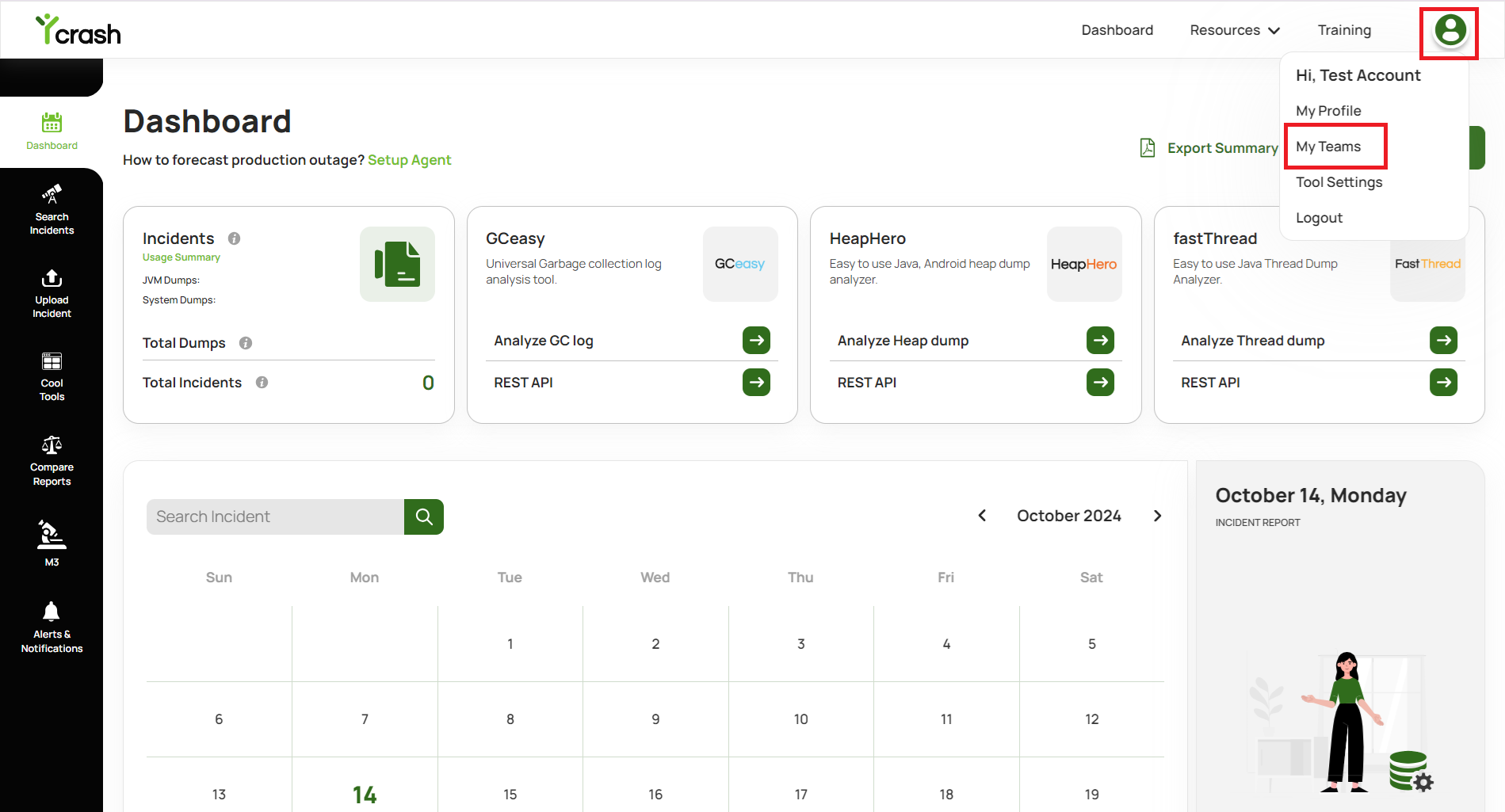Click the HeapHero REST API arrow
The width and height of the screenshot is (1505, 812).
(x=1100, y=383)
